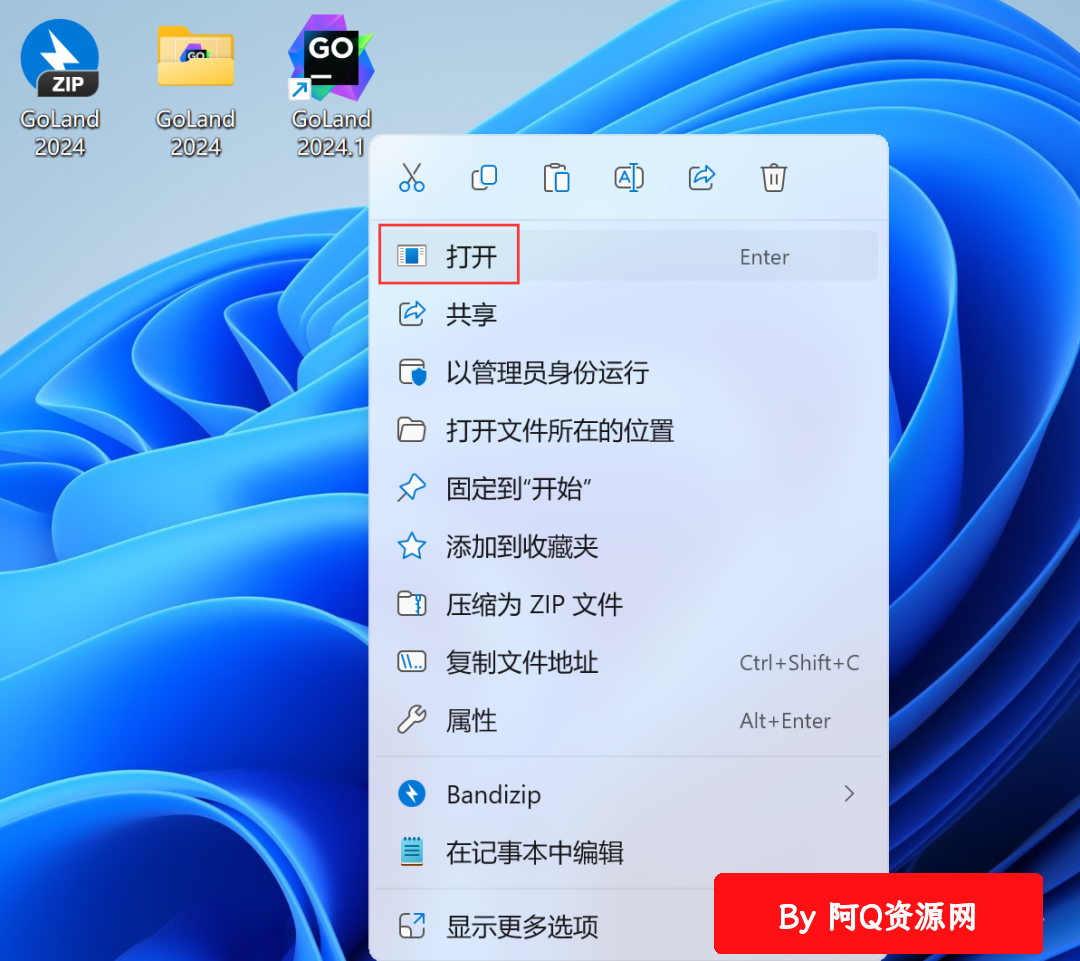Open 属性 properties entry
Screen dimensions: 1080x961
(x=628, y=721)
